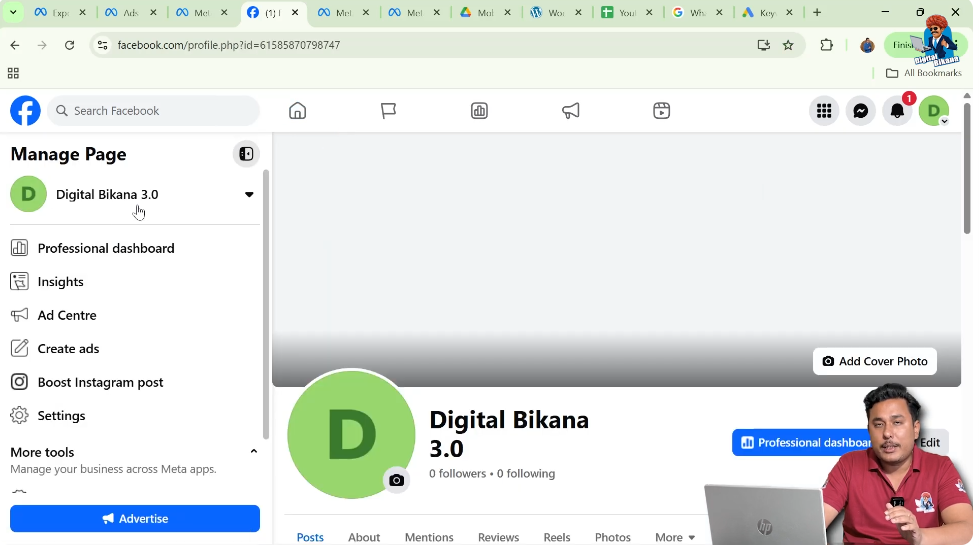Open Settings text in the sidebar
The image size is (979, 546).
click(61, 415)
